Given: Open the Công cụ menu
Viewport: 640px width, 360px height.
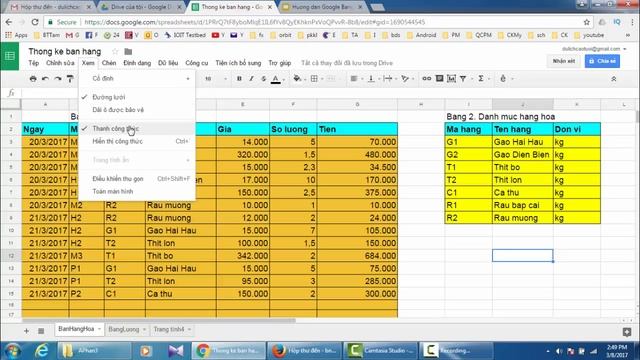Looking at the screenshot, I should pos(197,63).
